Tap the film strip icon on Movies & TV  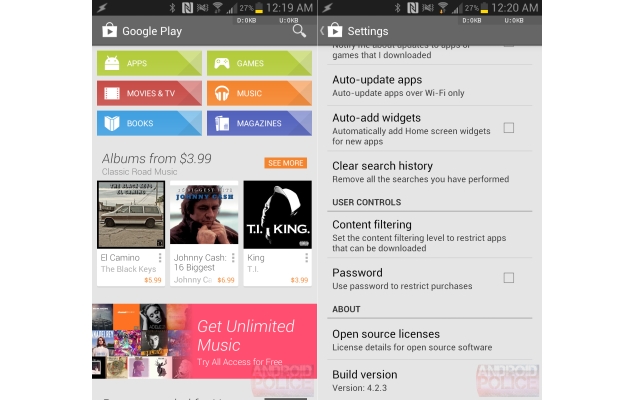click(112, 93)
